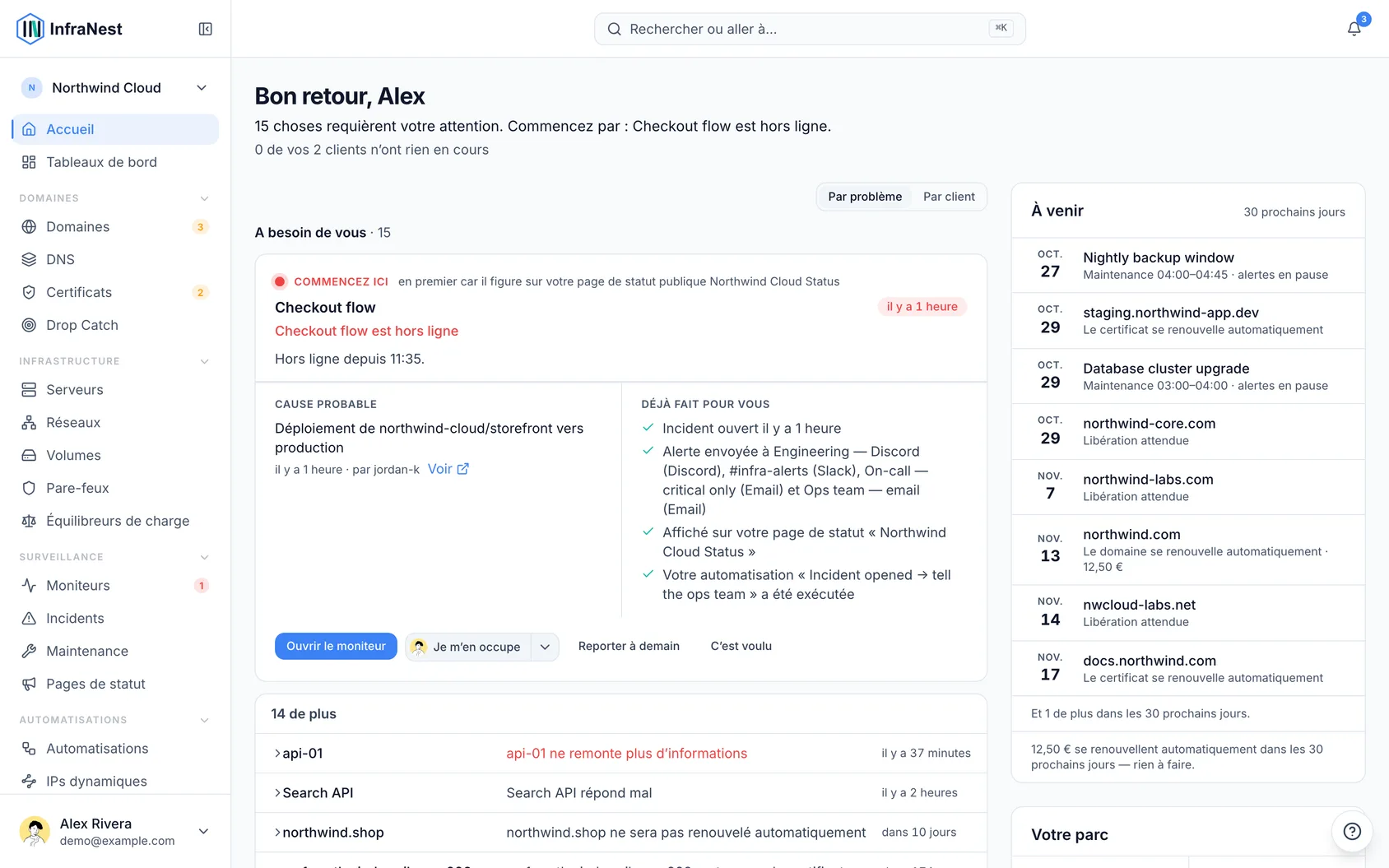1389x868 pixels.
Task: Switch view to Par client
Action: [x=949, y=197]
